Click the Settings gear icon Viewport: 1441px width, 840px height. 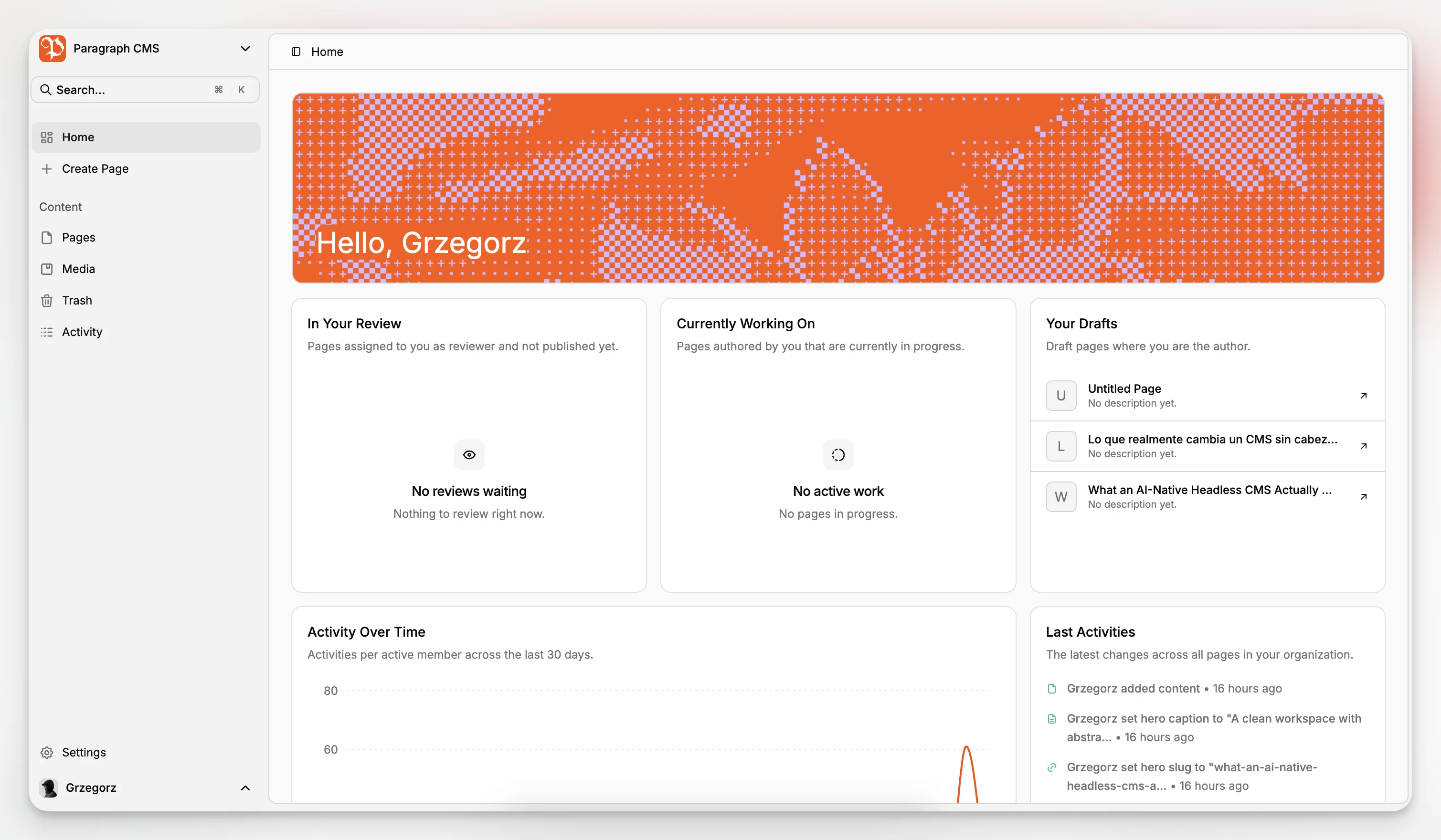(47, 752)
